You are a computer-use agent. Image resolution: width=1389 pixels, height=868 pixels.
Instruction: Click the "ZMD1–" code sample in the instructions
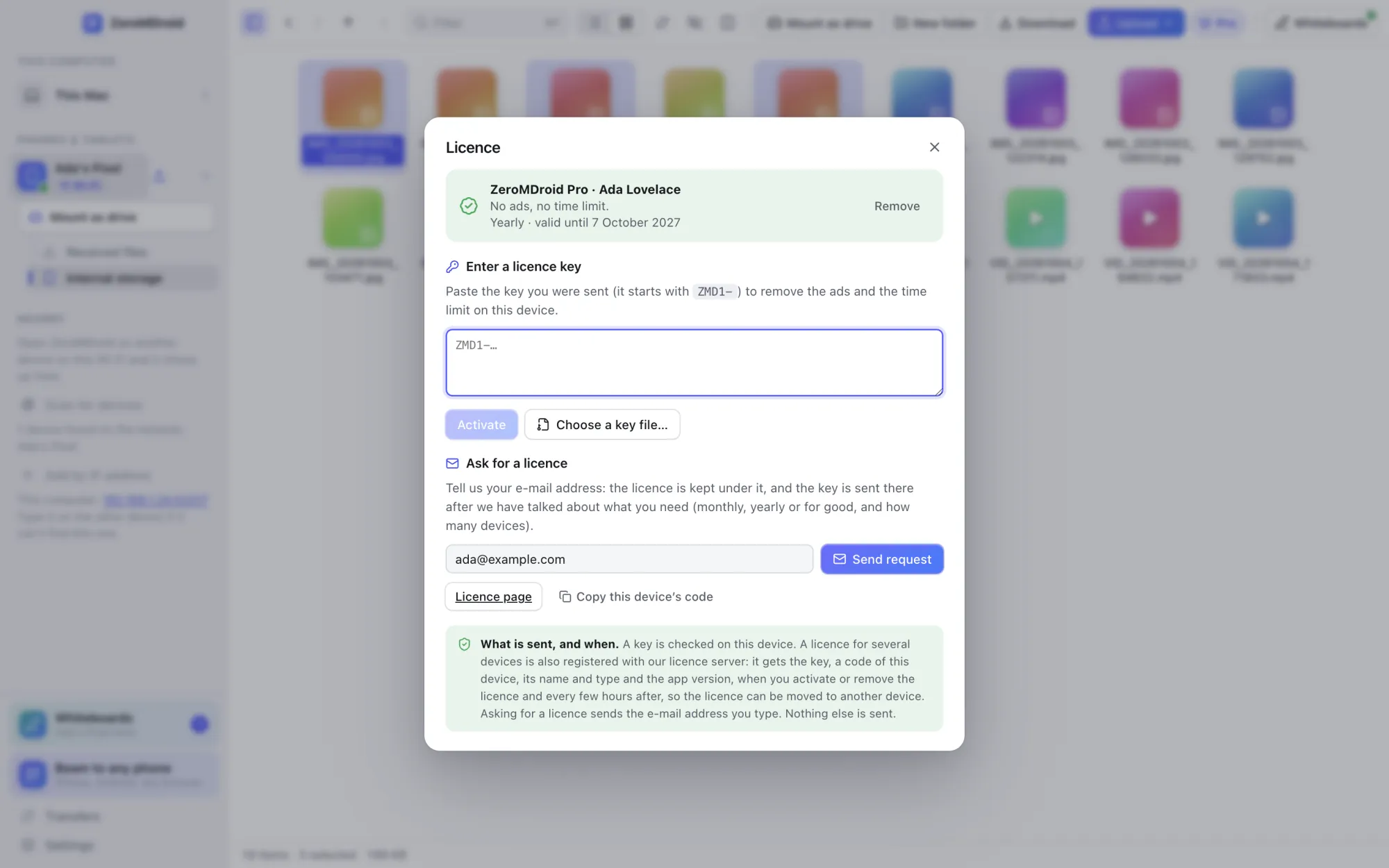[x=715, y=292]
